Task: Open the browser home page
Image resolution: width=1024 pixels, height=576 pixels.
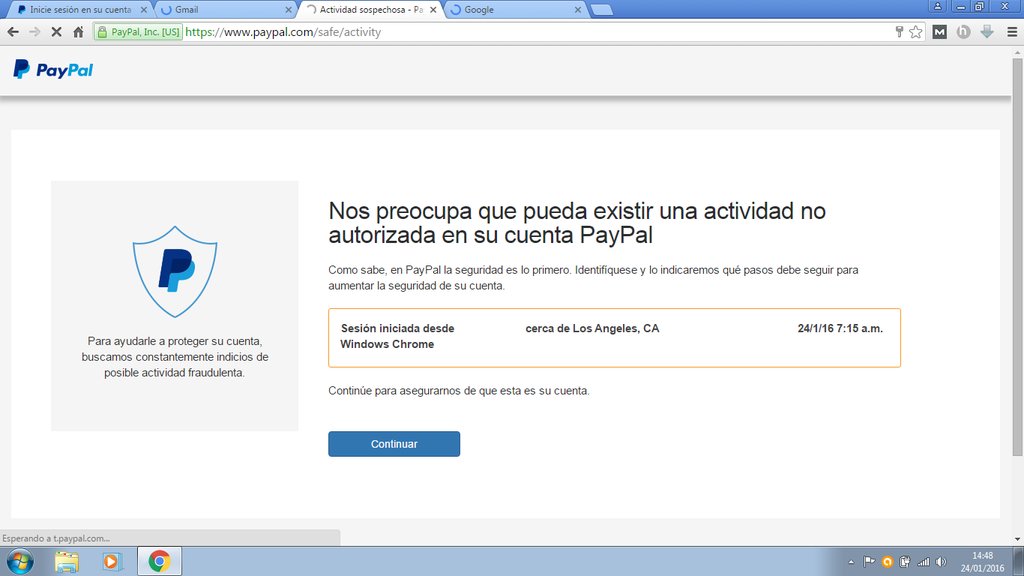Action: [78, 32]
